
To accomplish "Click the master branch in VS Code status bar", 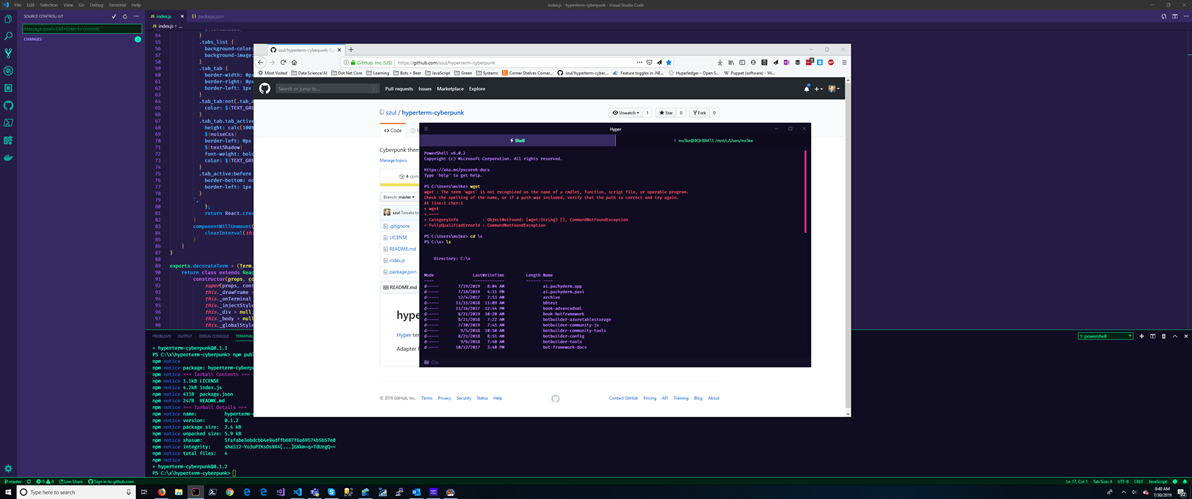I will [x=11, y=482].
